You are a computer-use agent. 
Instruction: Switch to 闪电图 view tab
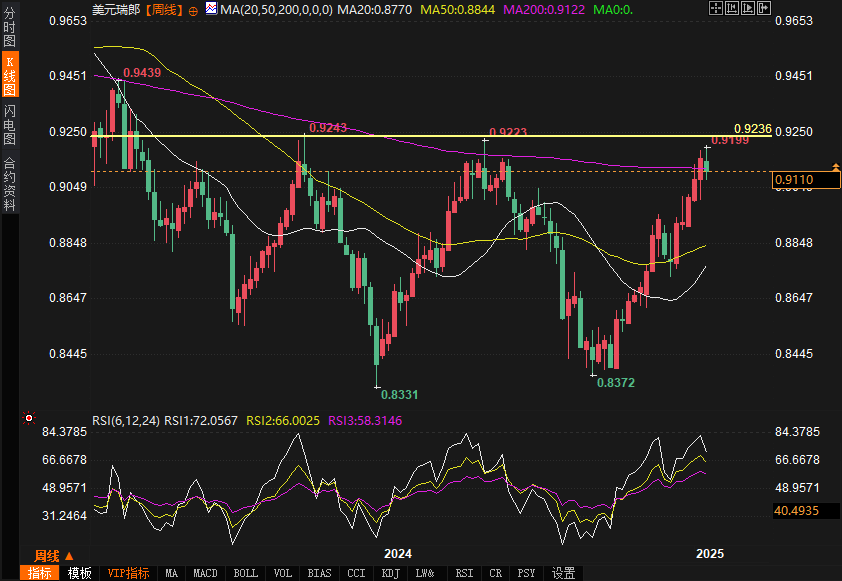click(x=9, y=124)
